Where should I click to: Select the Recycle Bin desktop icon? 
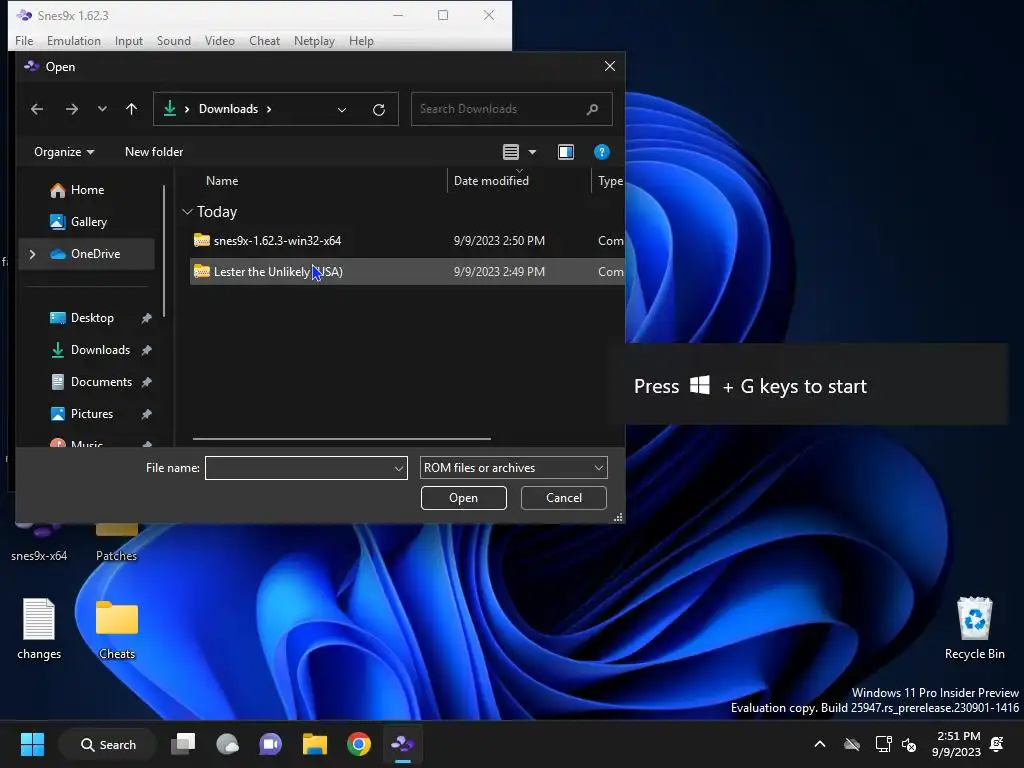click(974, 629)
